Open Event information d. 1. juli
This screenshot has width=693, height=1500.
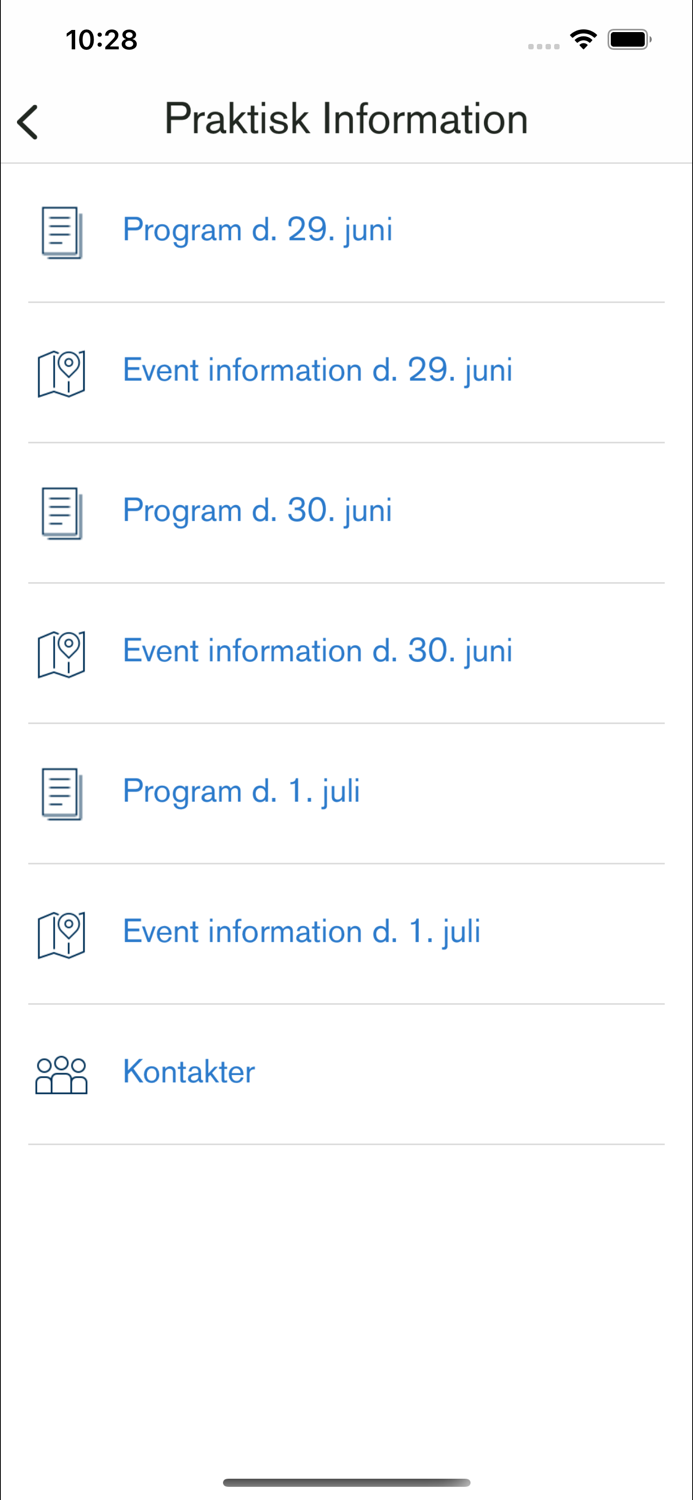(301, 932)
